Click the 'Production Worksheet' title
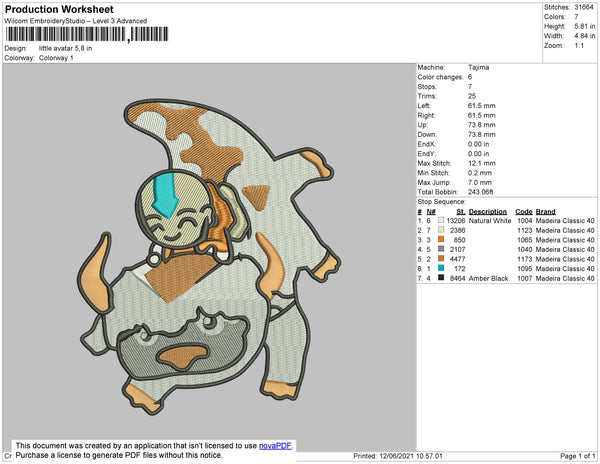Image resolution: width=600 pixels, height=464 pixels. pyautogui.click(x=59, y=9)
